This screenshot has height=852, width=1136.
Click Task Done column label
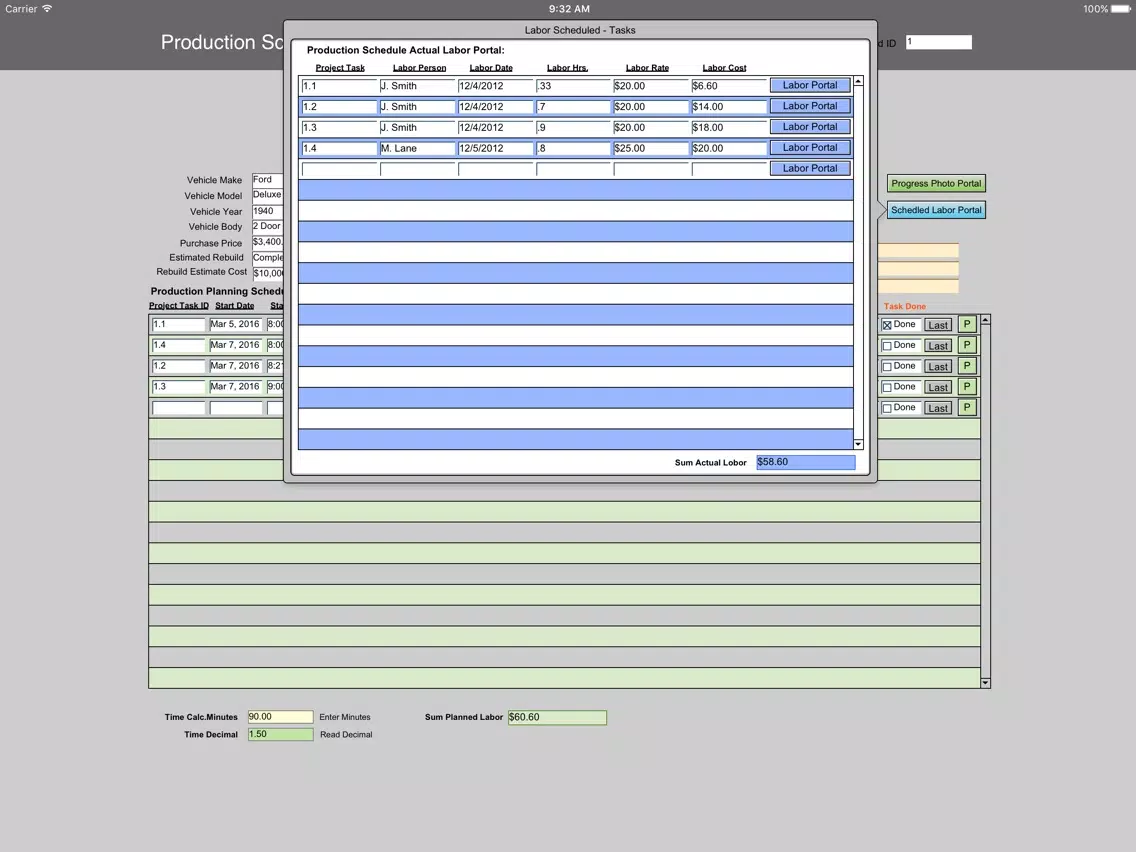pos(905,306)
